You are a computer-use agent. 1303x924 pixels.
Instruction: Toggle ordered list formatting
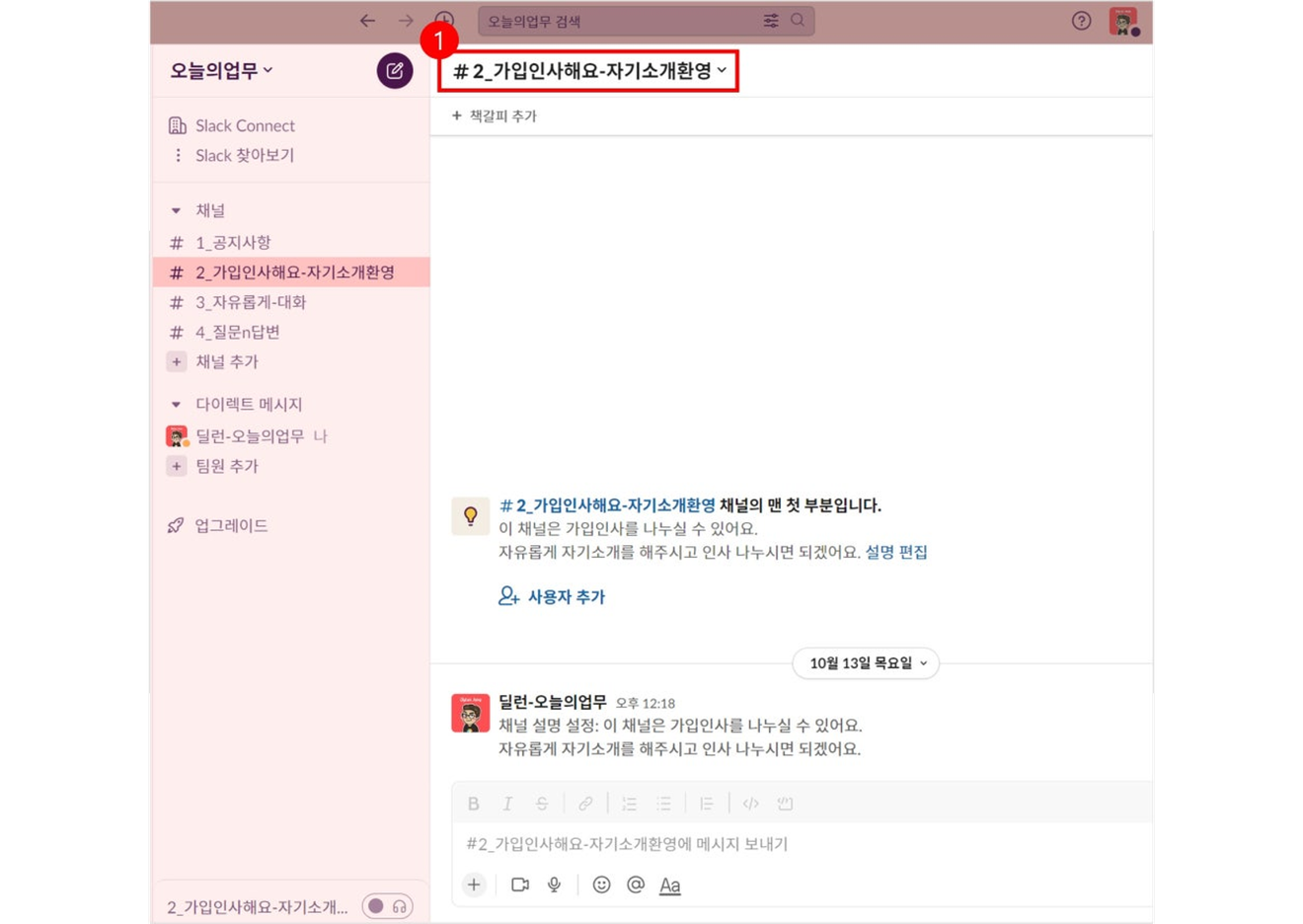(629, 804)
